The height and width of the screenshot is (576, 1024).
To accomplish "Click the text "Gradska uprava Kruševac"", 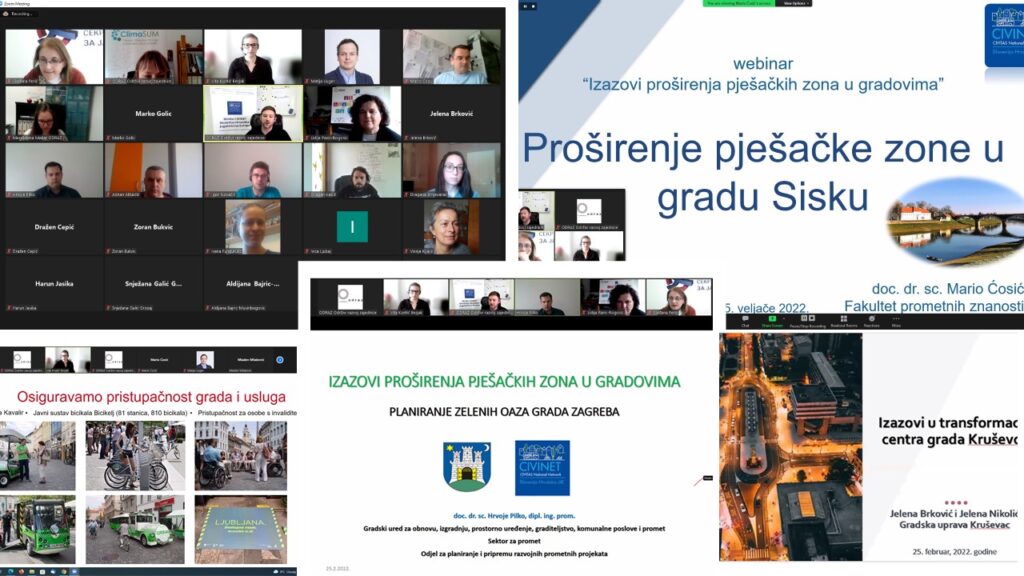I will point(954,525).
